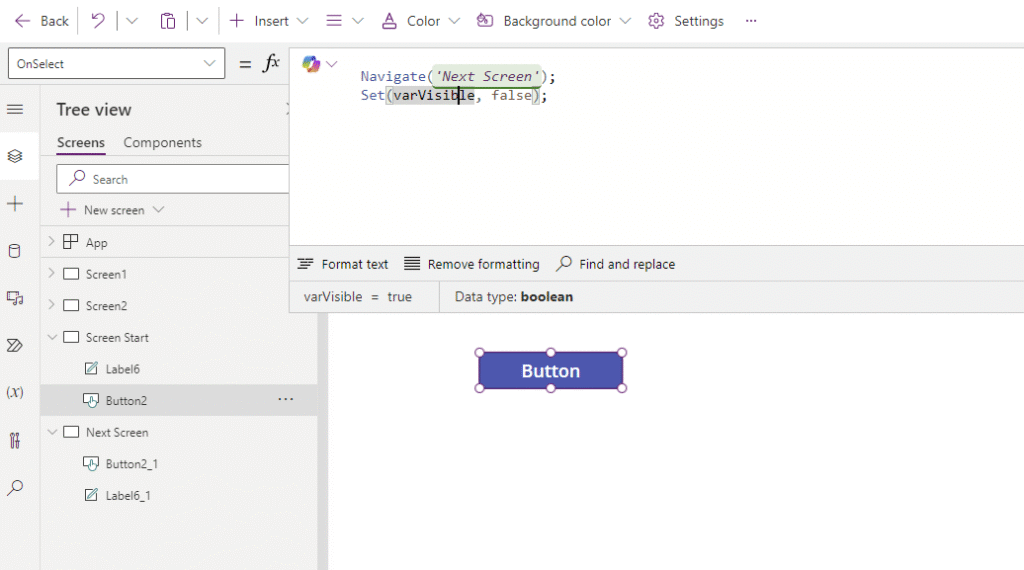The width and height of the screenshot is (1024, 570).
Task: Open Button2 more options ellipsis
Action: [x=285, y=399]
